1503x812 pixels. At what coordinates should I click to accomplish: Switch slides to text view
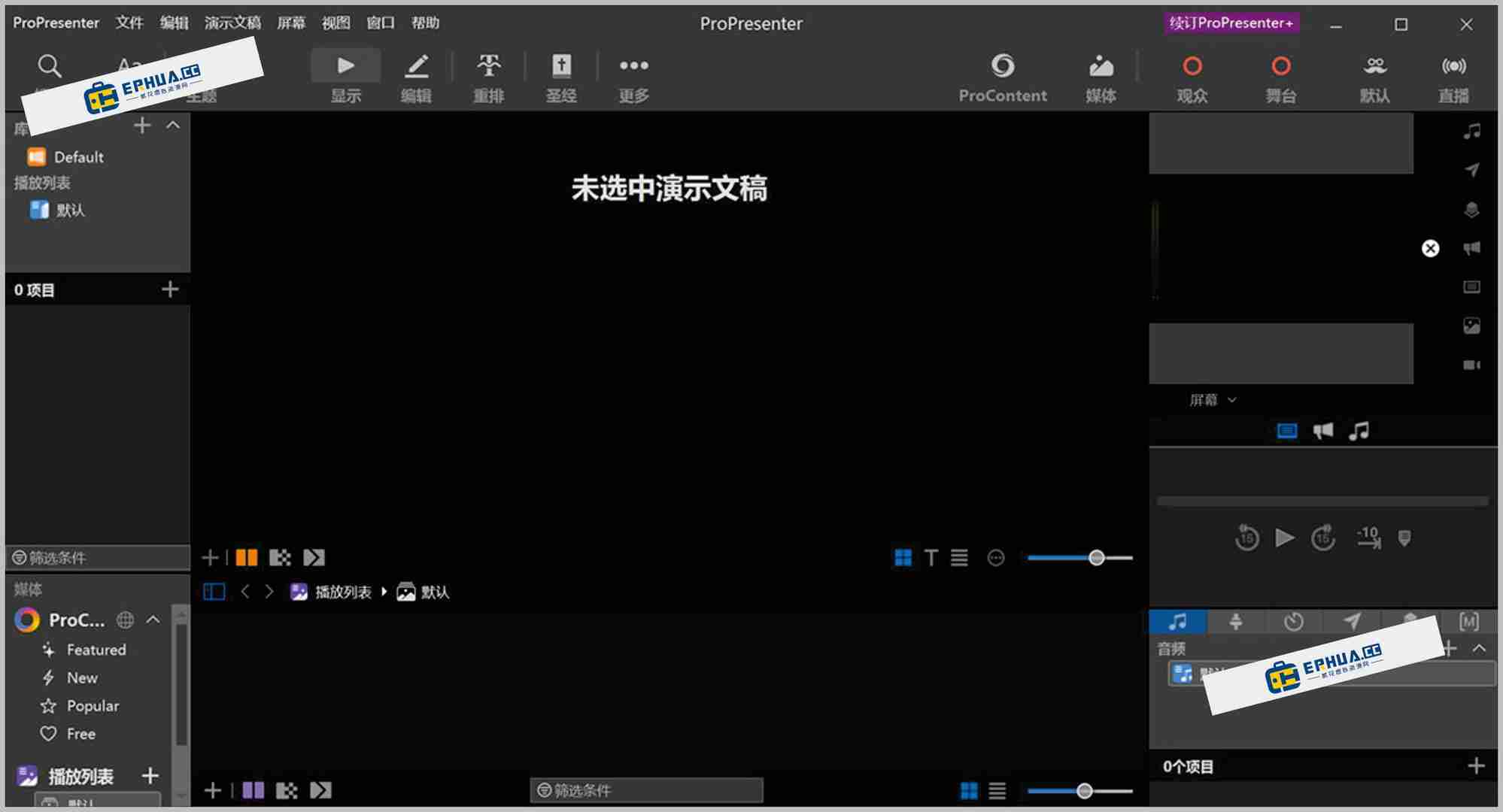tap(931, 558)
